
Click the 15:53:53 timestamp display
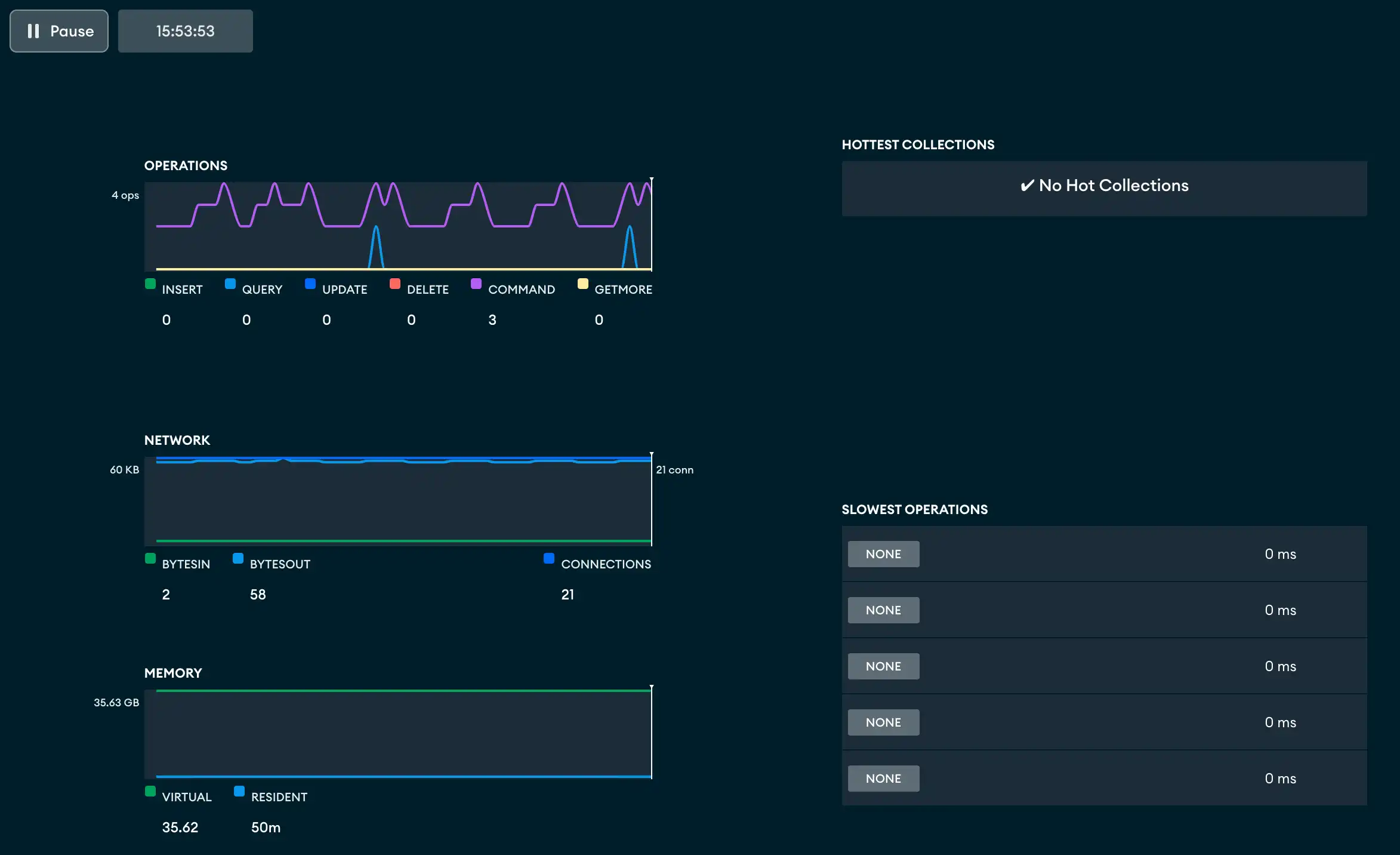[185, 31]
